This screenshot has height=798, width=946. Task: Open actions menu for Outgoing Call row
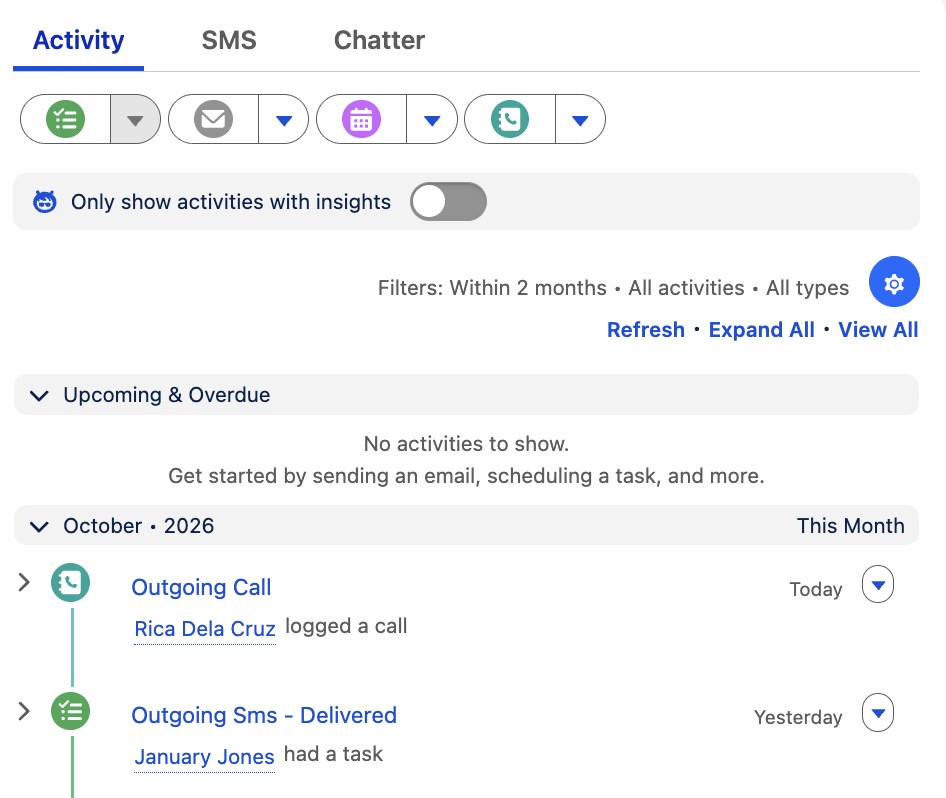878,584
